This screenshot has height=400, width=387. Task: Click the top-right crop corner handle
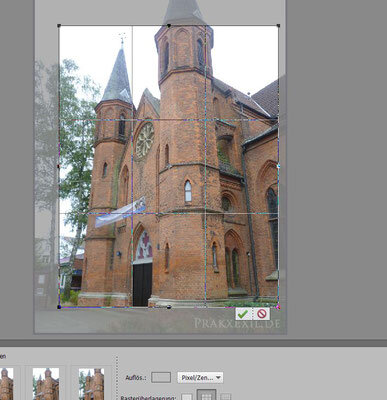click(x=278, y=26)
